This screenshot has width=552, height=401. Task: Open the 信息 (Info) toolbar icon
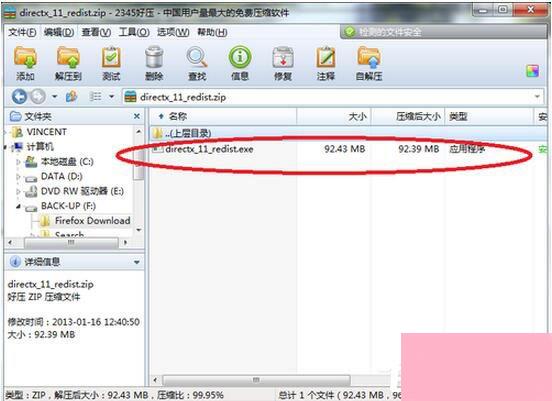tap(240, 64)
